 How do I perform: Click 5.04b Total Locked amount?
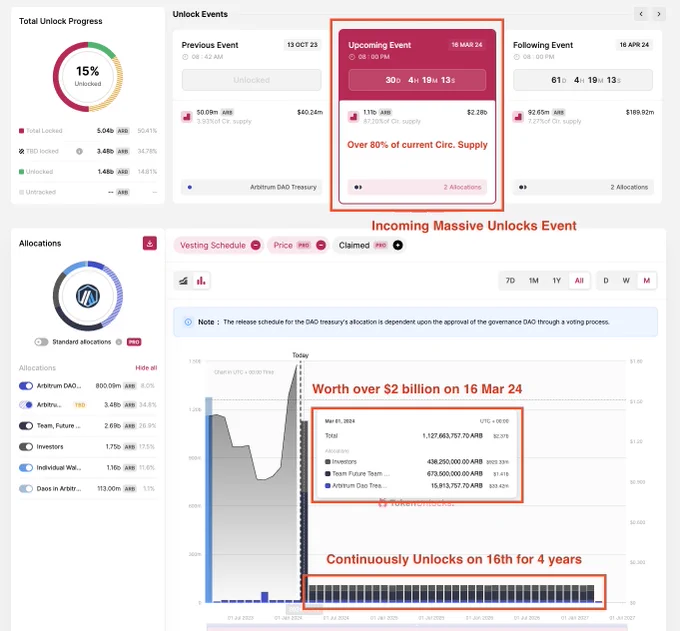click(105, 131)
